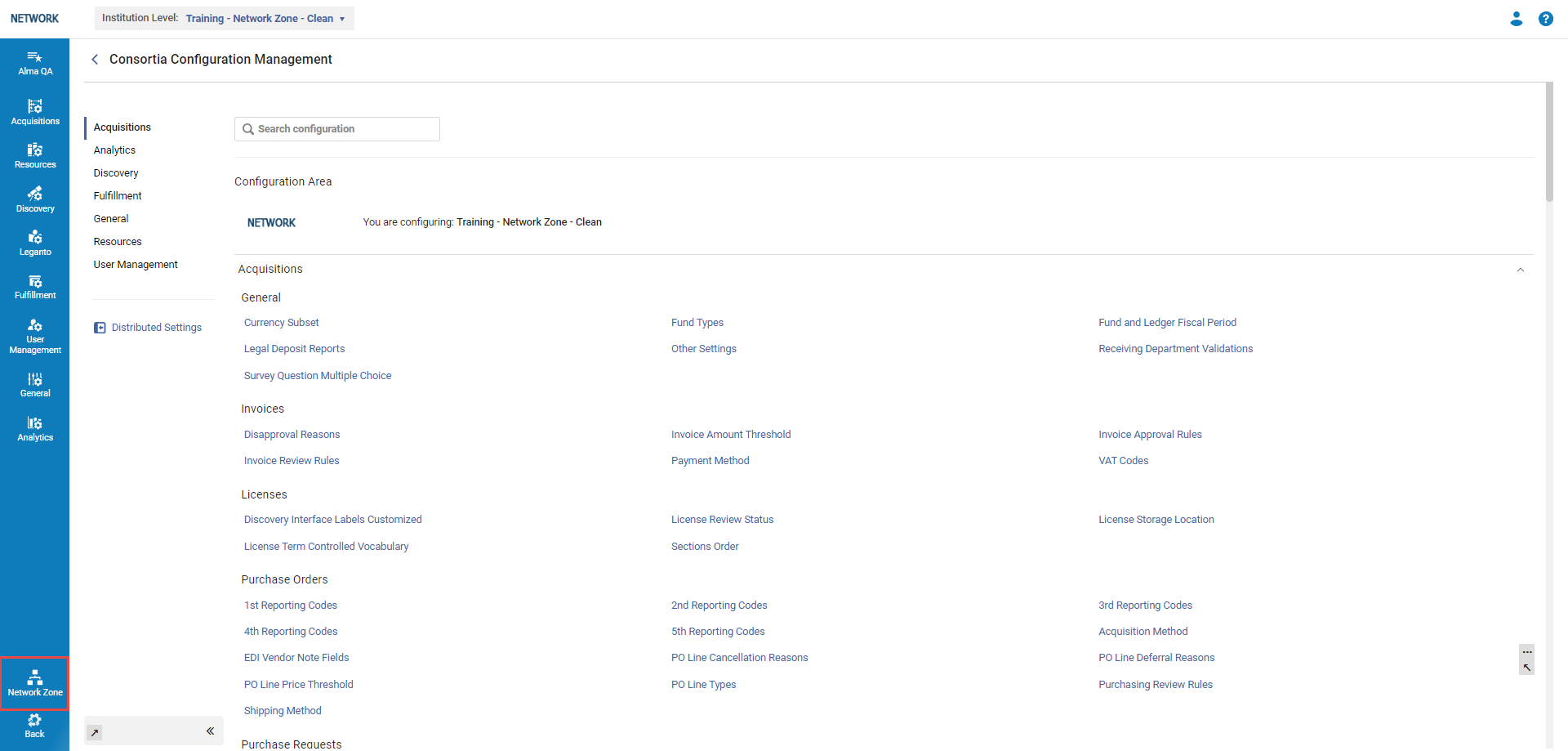Click the Network Zone icon

pos(34,683)
